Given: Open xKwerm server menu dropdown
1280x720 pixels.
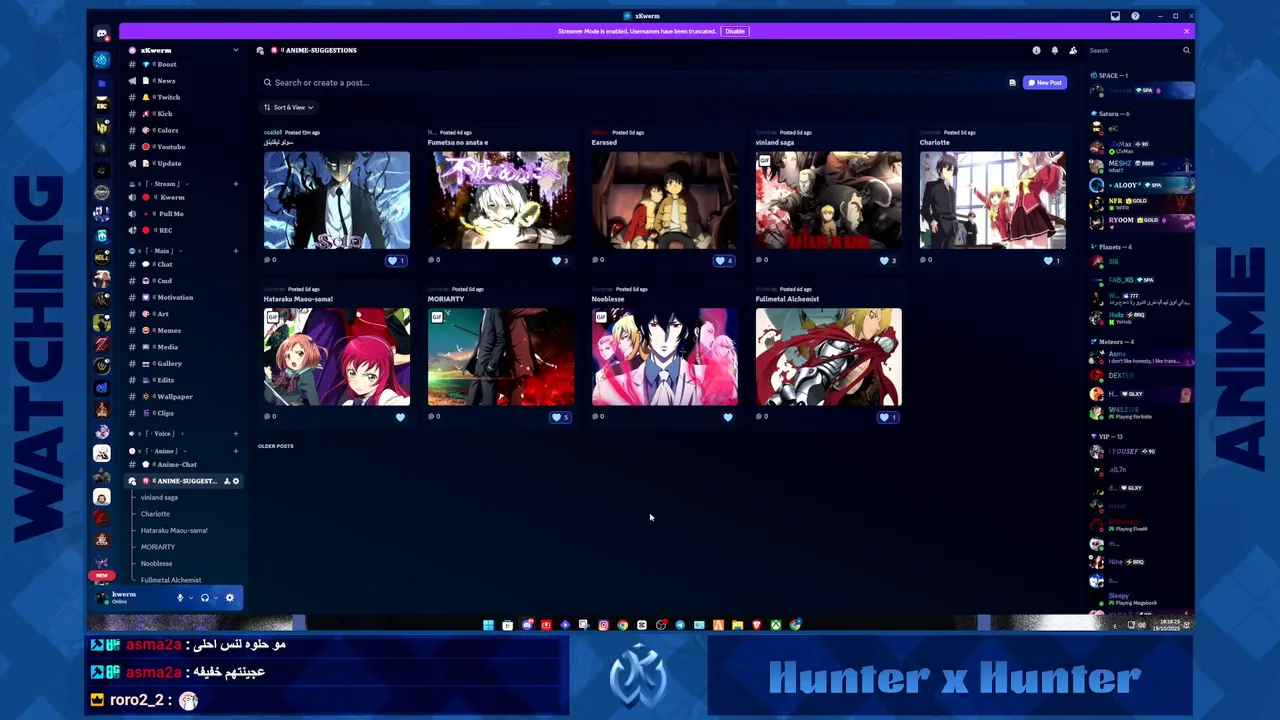Looking at the screenshot, I should 236,50.
